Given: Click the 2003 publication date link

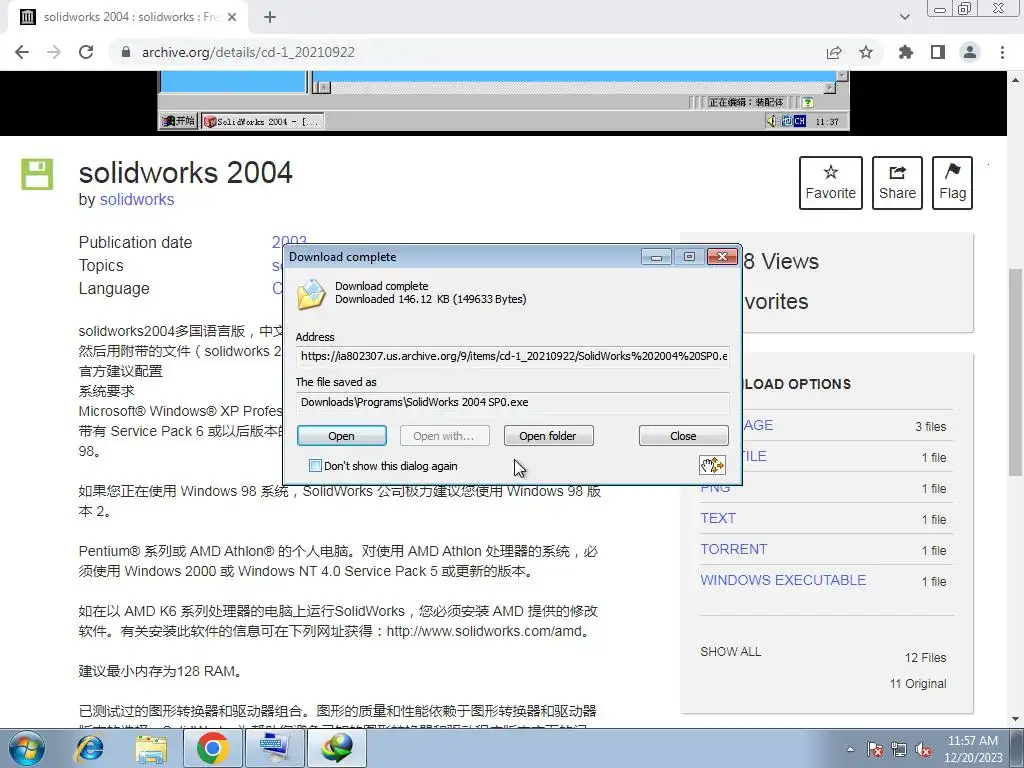Looking at the screenshot, I should click(289, 240).
